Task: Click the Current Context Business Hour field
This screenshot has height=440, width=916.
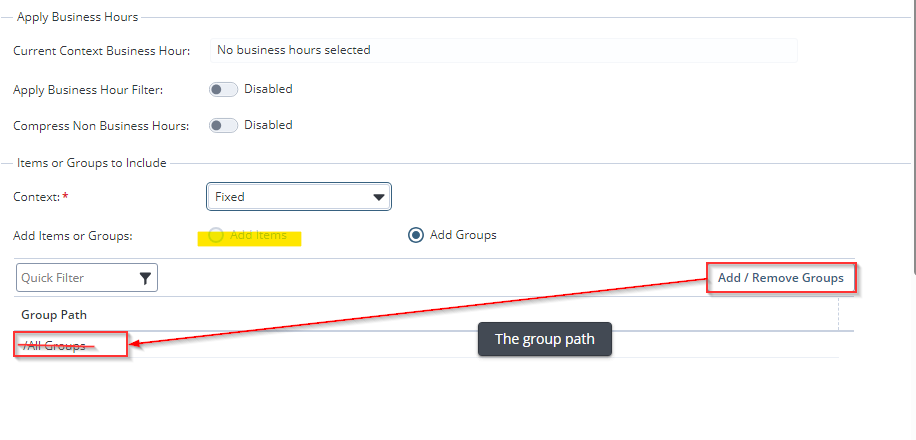Action: coord(503,50)
